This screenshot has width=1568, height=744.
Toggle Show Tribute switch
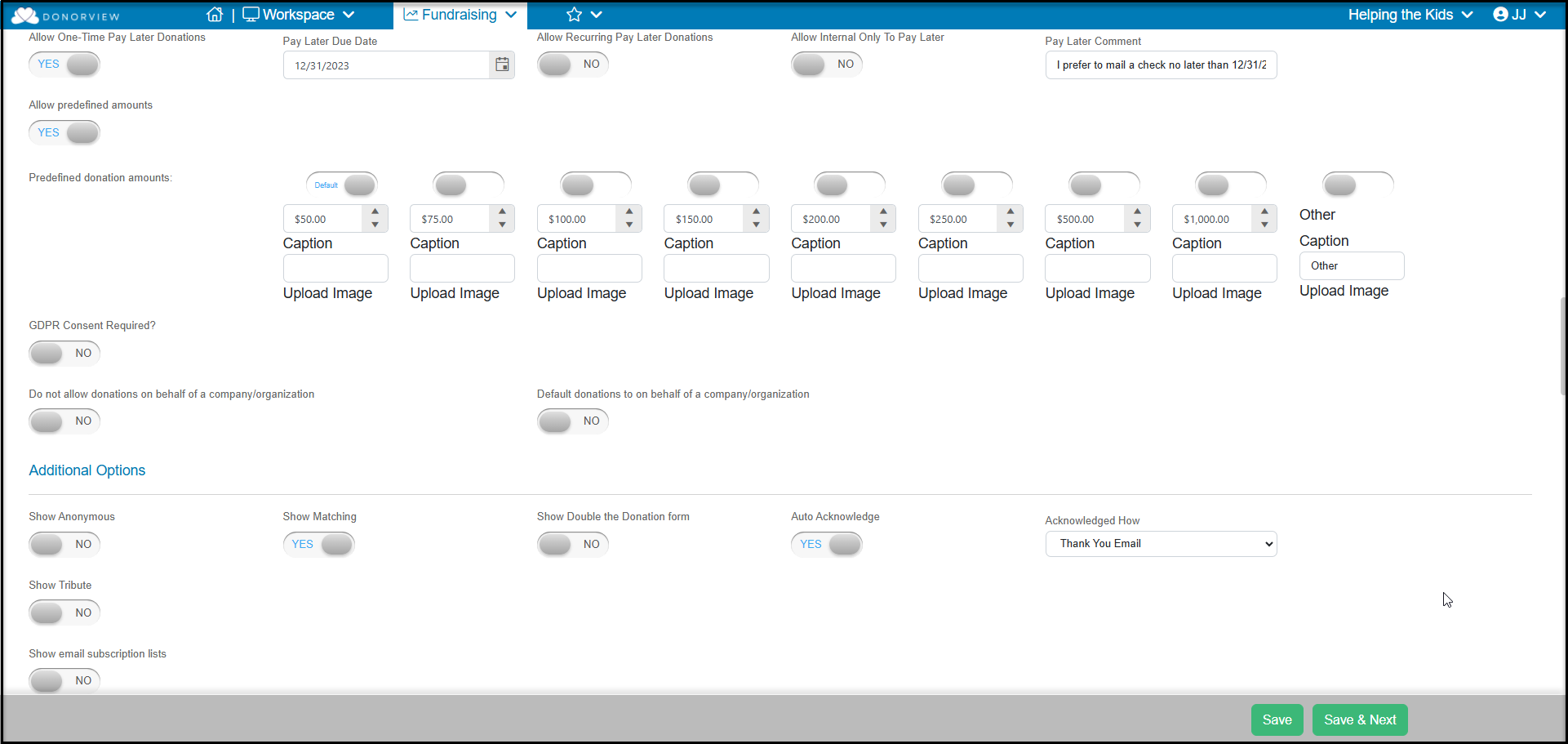tap(64, 613)
